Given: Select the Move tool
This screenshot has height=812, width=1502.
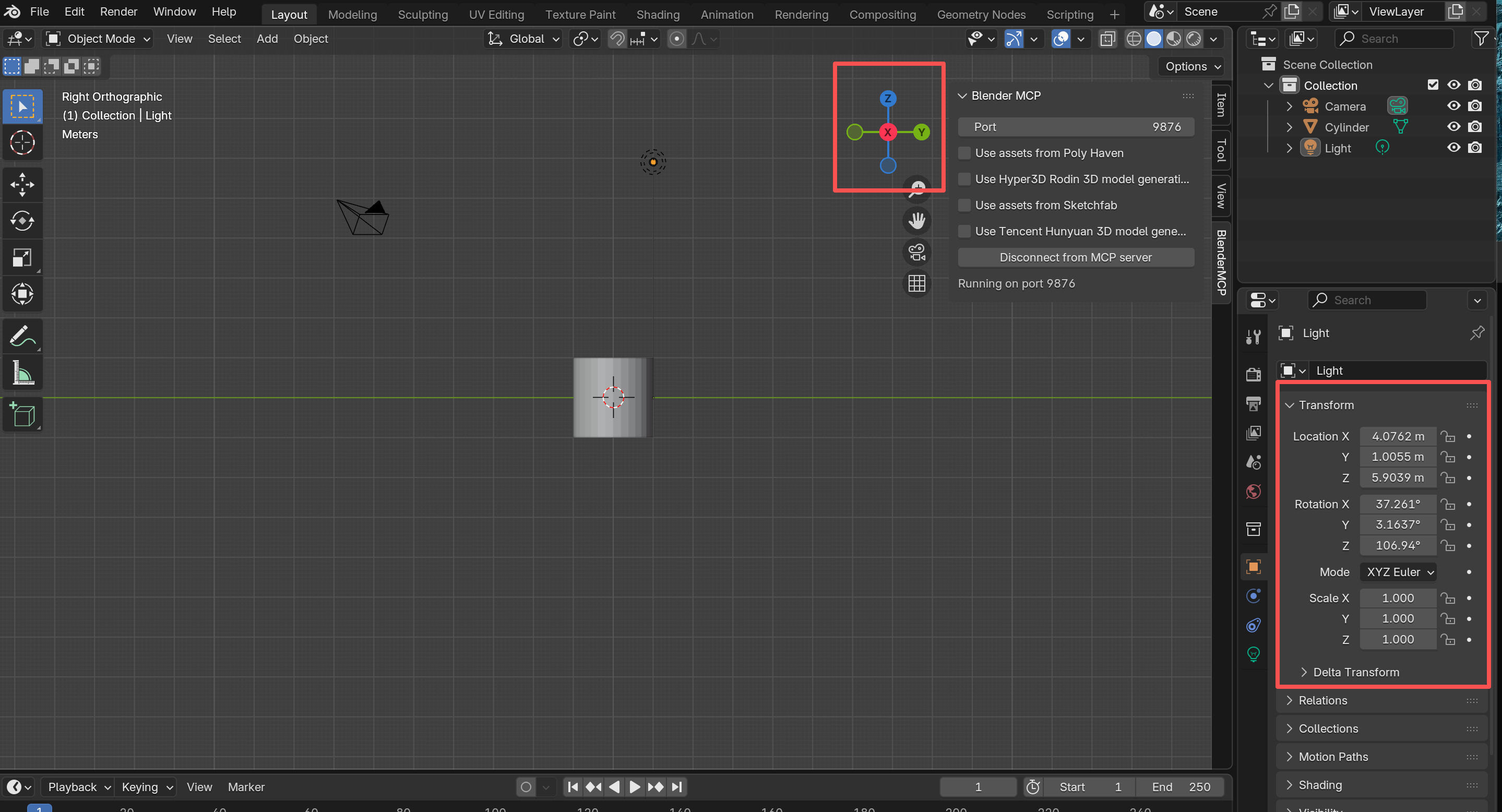Looking at the screenshot, I should (x=22, y=184).
